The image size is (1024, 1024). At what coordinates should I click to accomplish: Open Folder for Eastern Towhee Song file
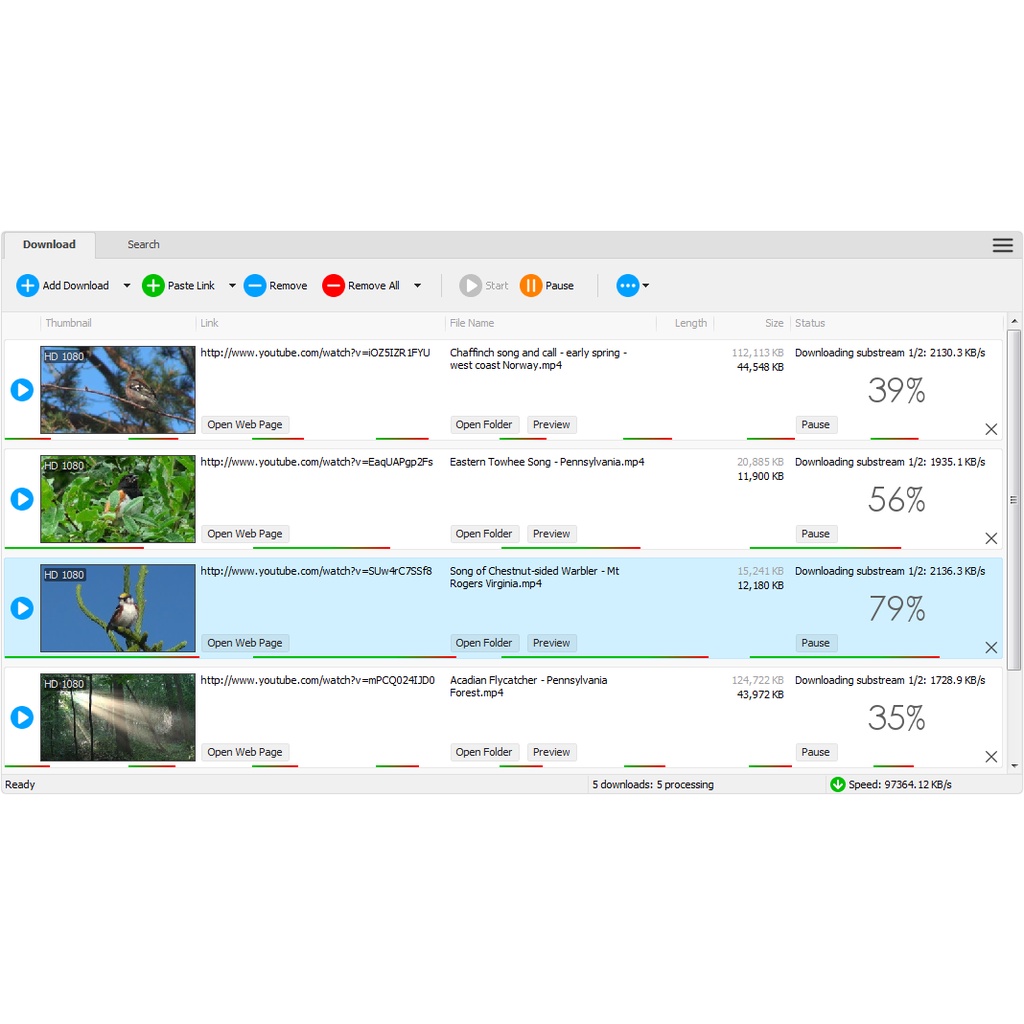[484, 534]
